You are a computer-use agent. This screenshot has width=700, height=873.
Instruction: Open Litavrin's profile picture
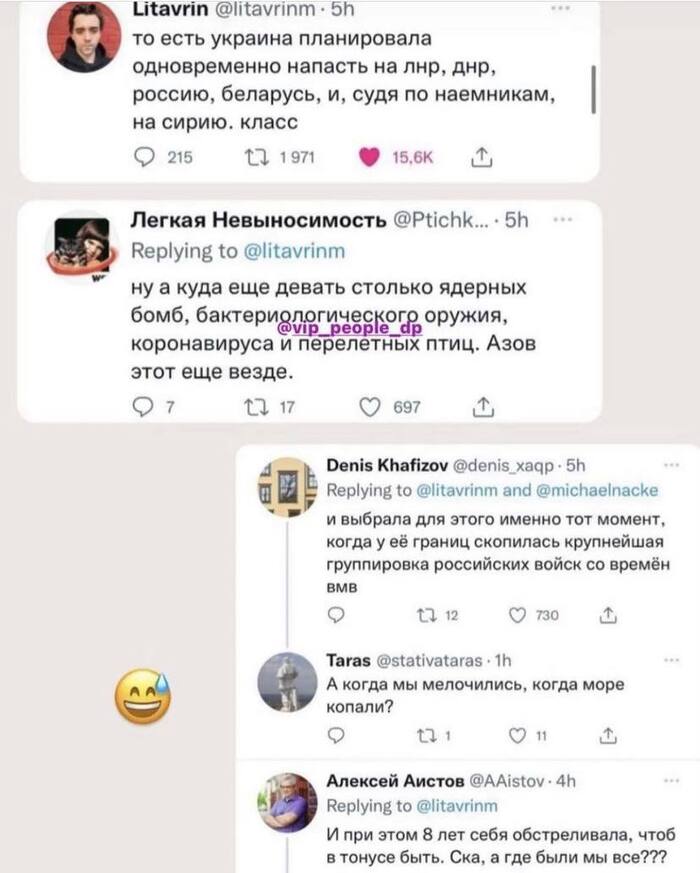tap(84, 37)
